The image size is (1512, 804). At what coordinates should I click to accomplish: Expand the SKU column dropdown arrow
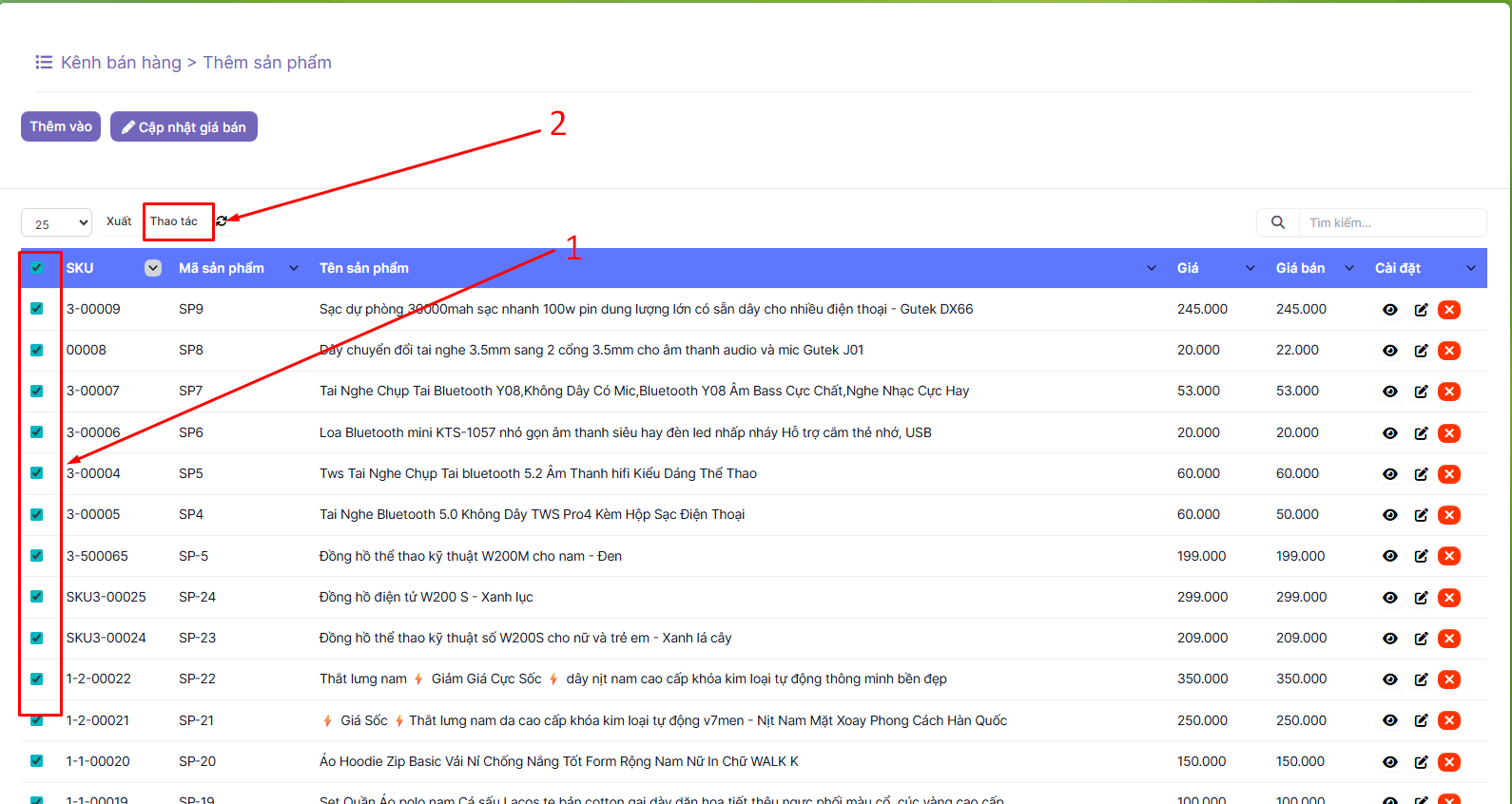click(153, 268)
